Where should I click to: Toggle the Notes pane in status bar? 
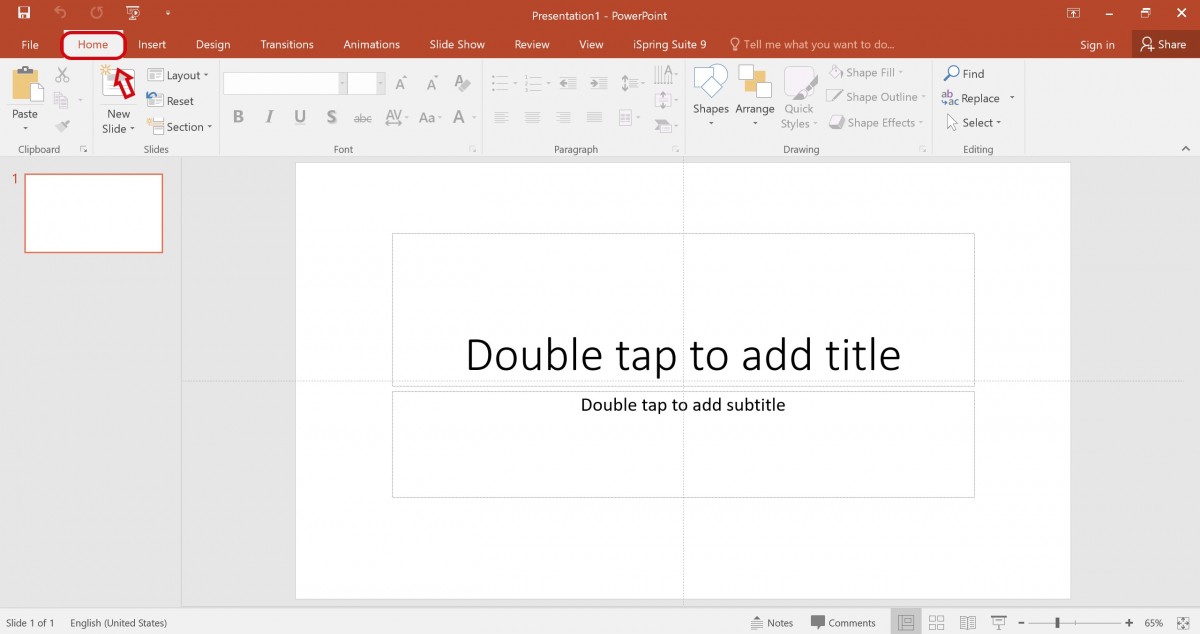click(x=772, y=623)
